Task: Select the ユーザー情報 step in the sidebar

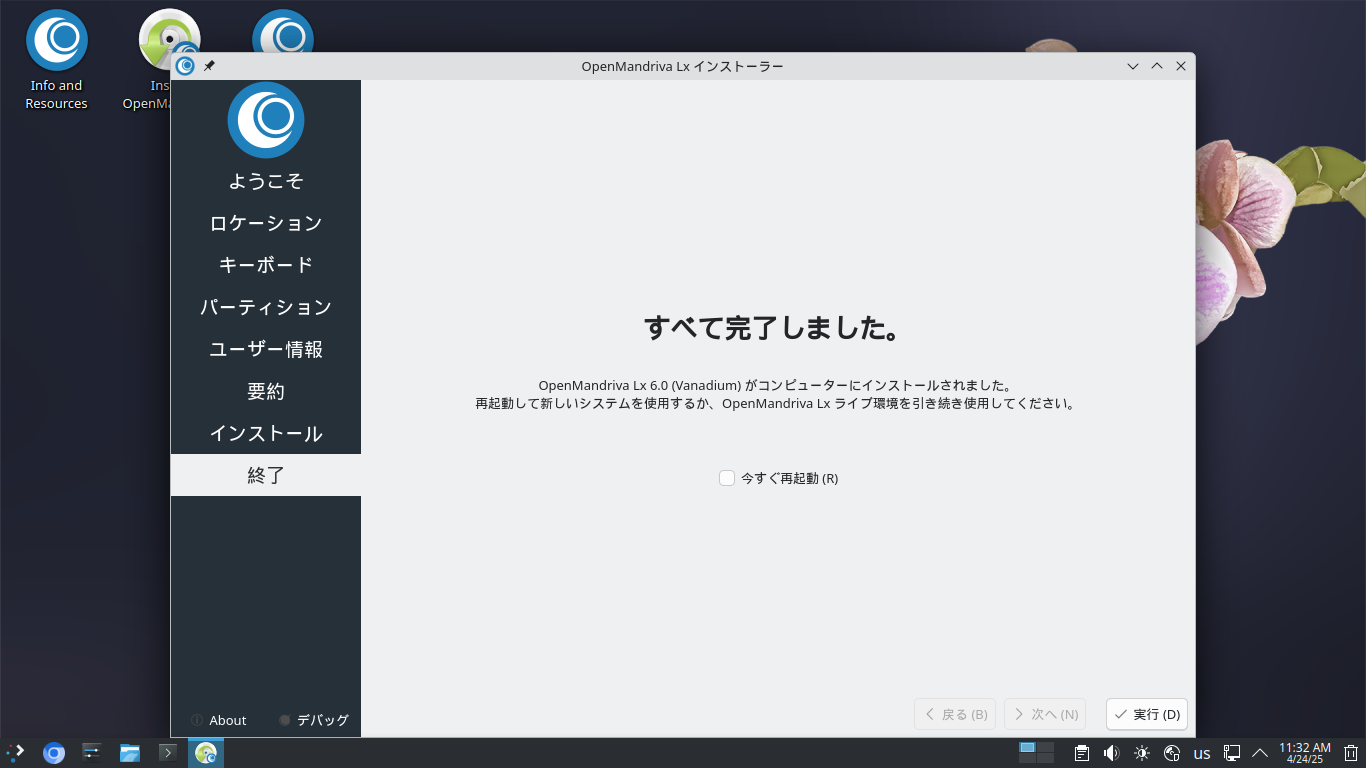Action: [x=266, y=349]
